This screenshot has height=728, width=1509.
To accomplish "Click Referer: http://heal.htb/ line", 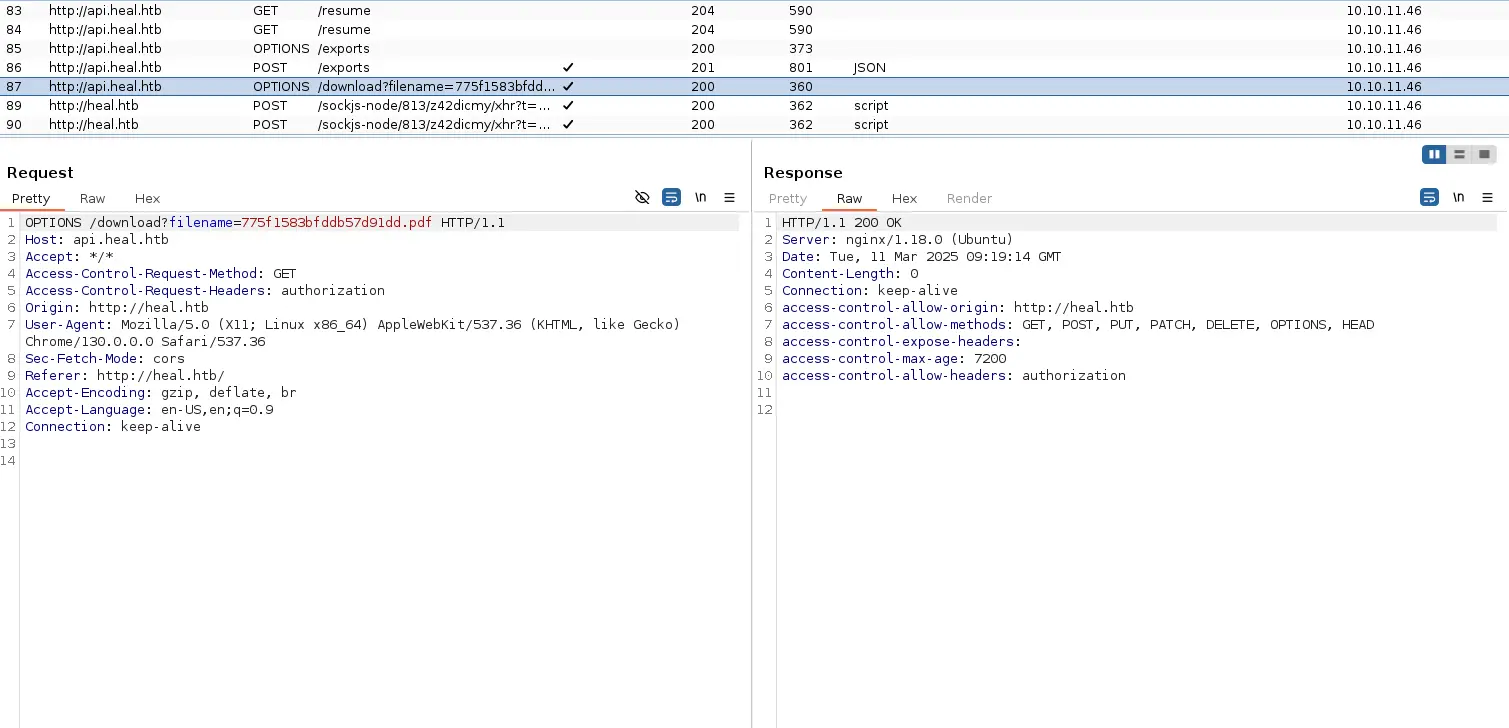I will 125,376.
